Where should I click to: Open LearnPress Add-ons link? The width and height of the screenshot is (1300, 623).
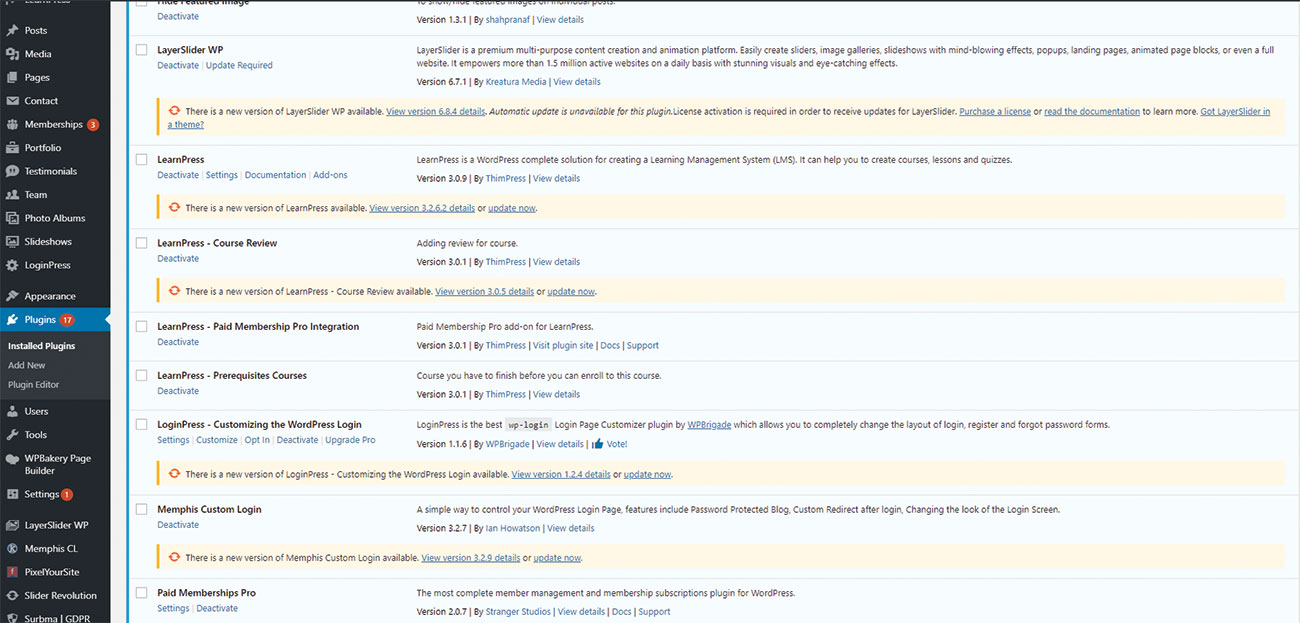pyautogui.click(x=330, y=175)
